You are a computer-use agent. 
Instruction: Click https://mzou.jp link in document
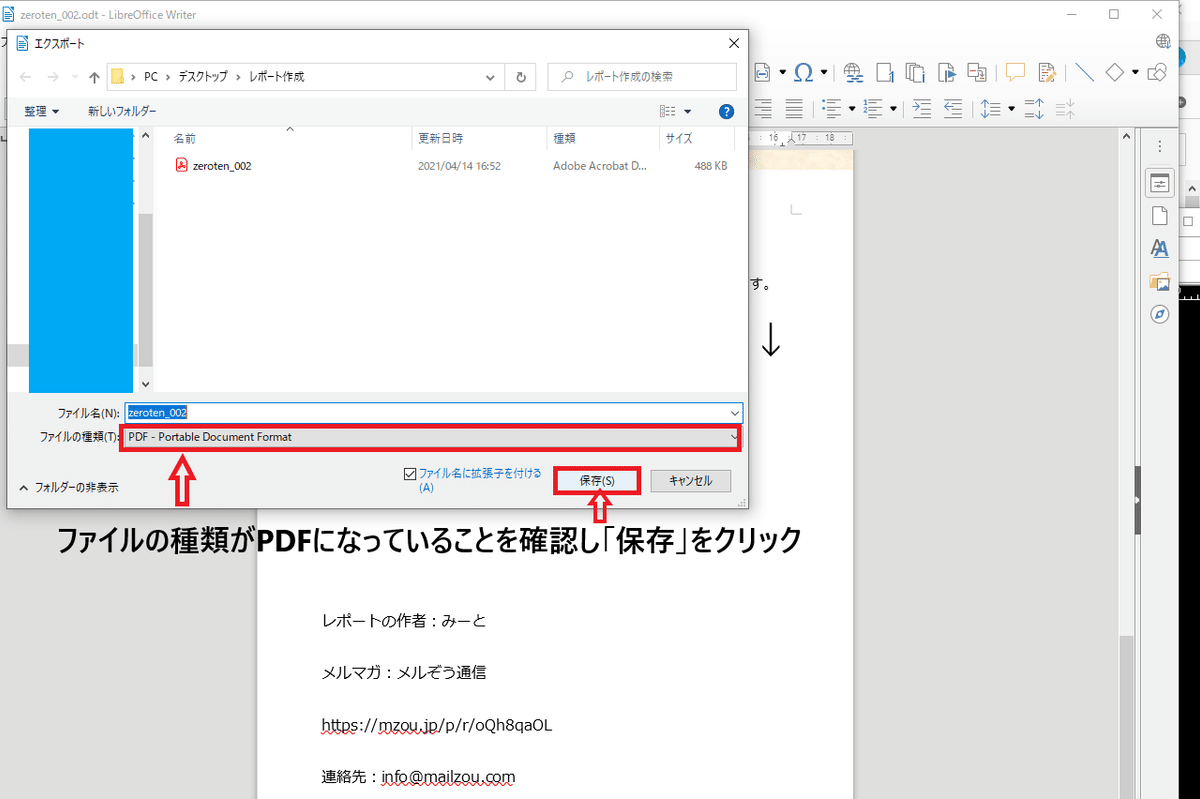coord(437,725)
